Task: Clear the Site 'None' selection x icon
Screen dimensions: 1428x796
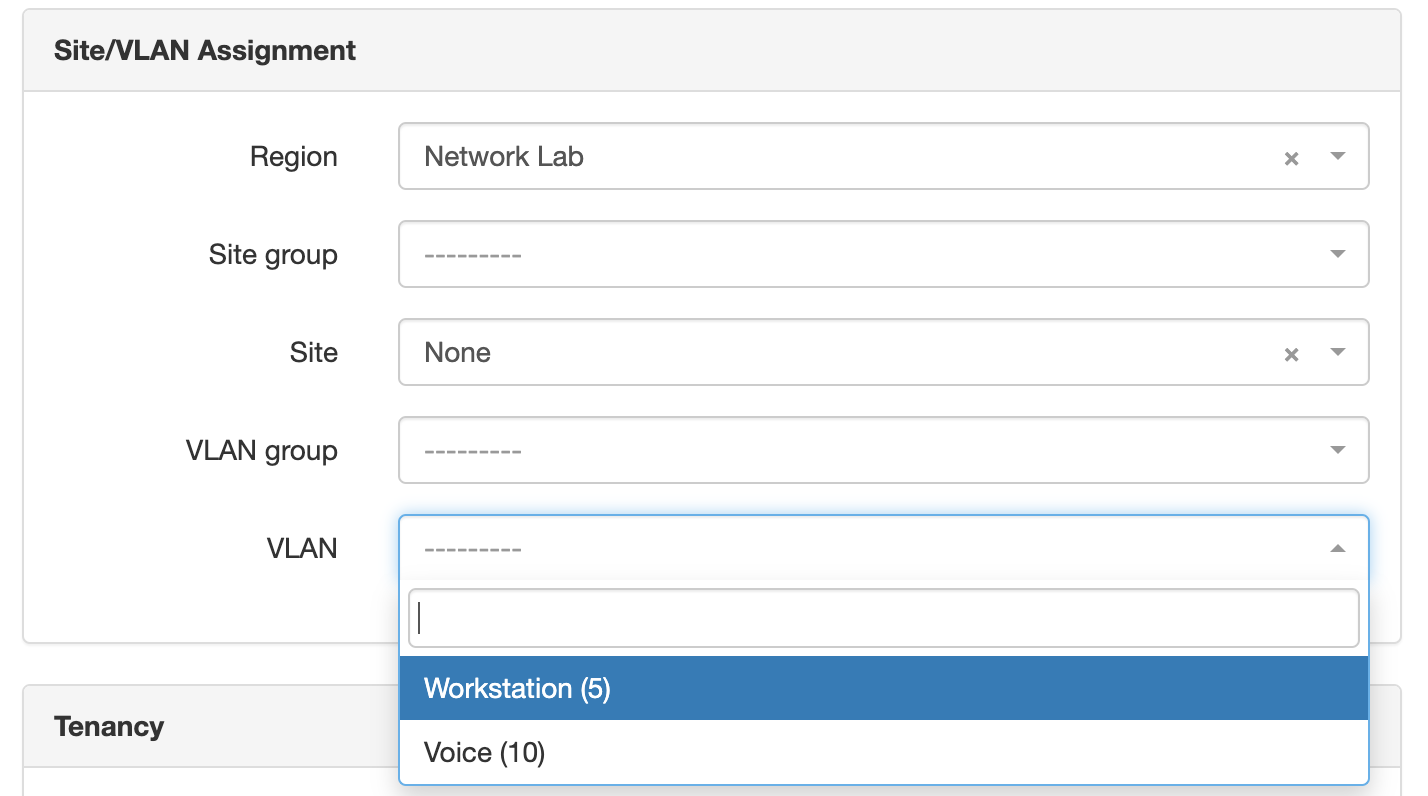Action: coord(1291,354)
